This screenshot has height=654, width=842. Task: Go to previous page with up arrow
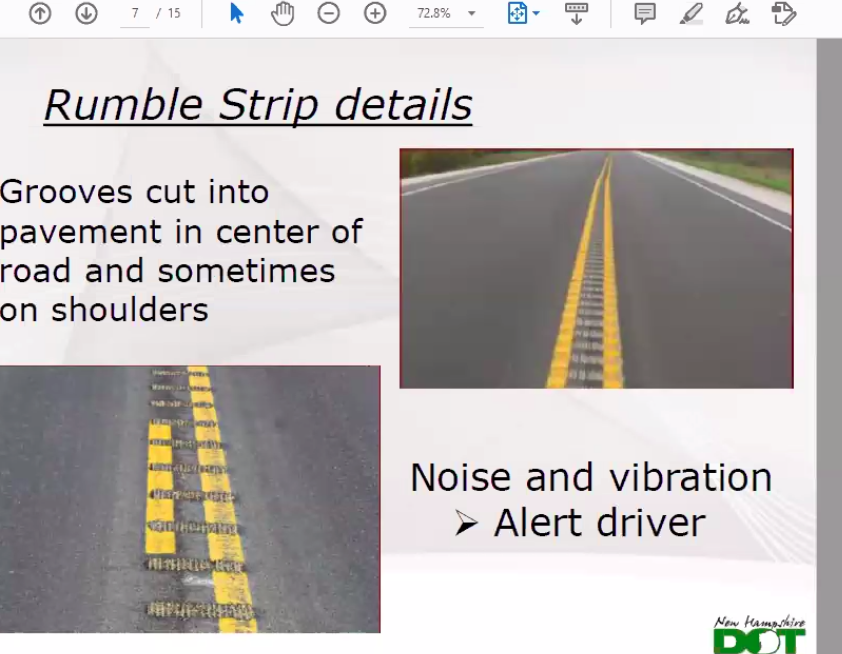click(40, 14)
